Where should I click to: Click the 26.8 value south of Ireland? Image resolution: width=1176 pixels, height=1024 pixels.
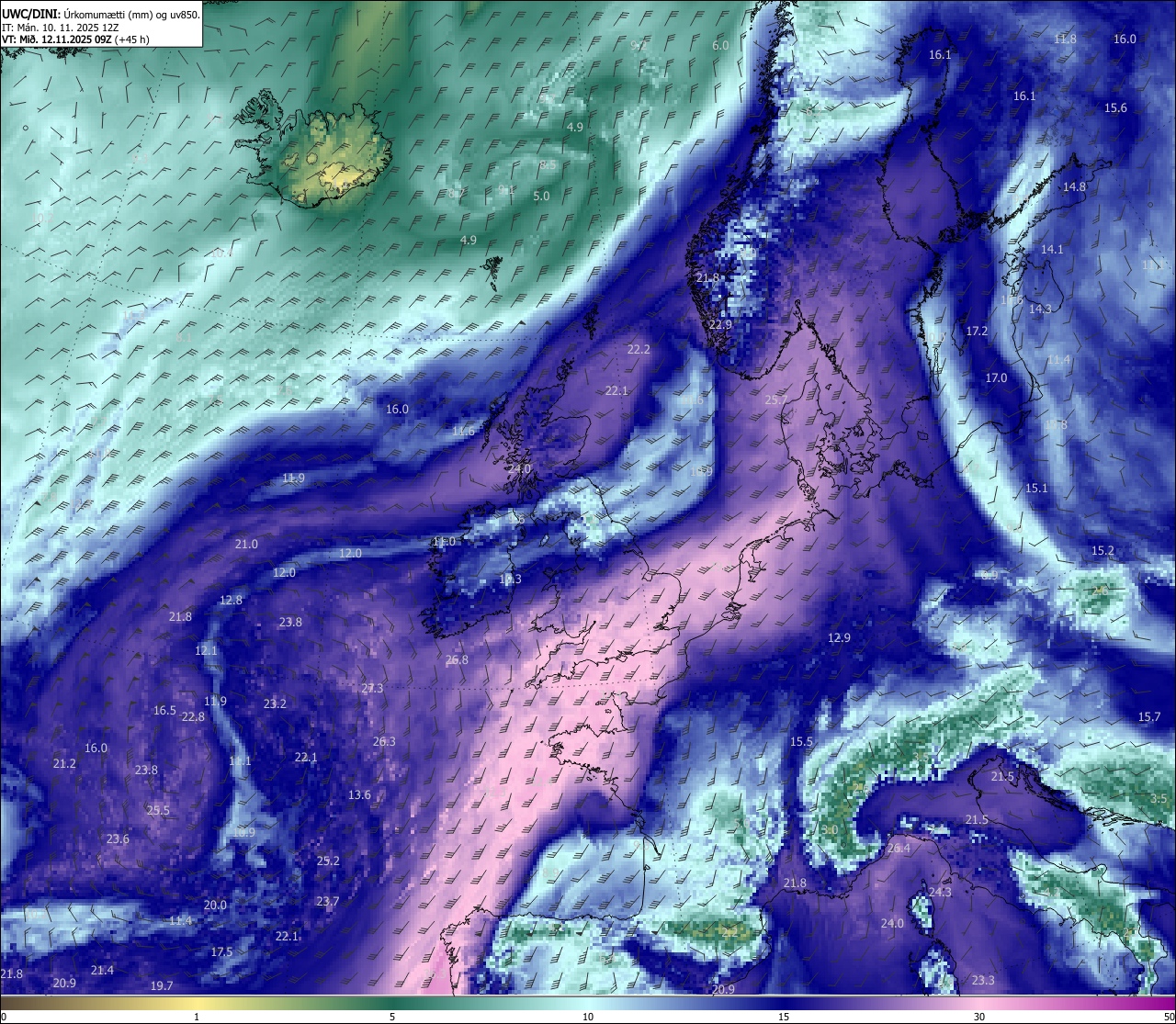click(x=457, y=660)
